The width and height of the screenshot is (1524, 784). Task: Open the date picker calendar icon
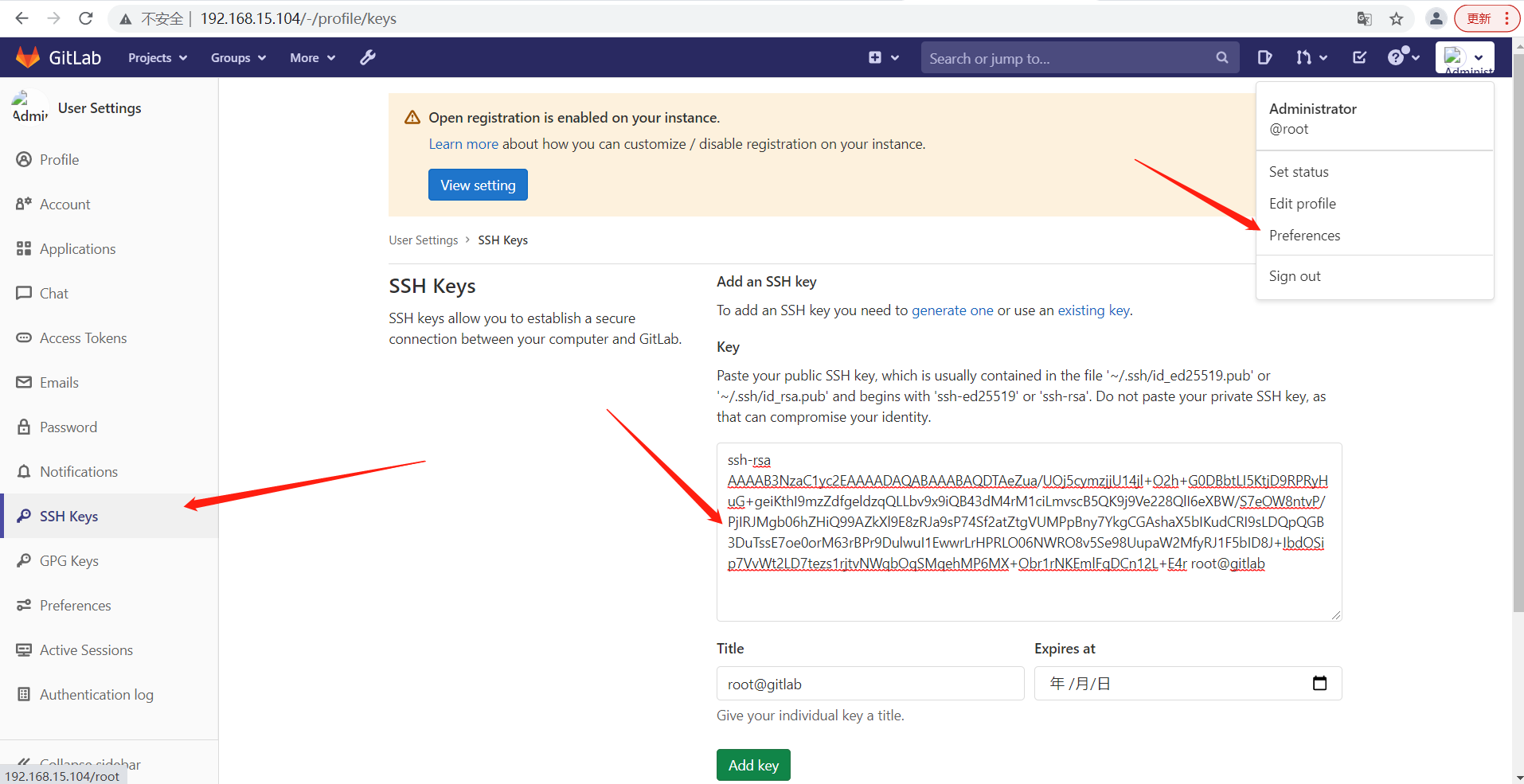click(x=1319, y=683)
